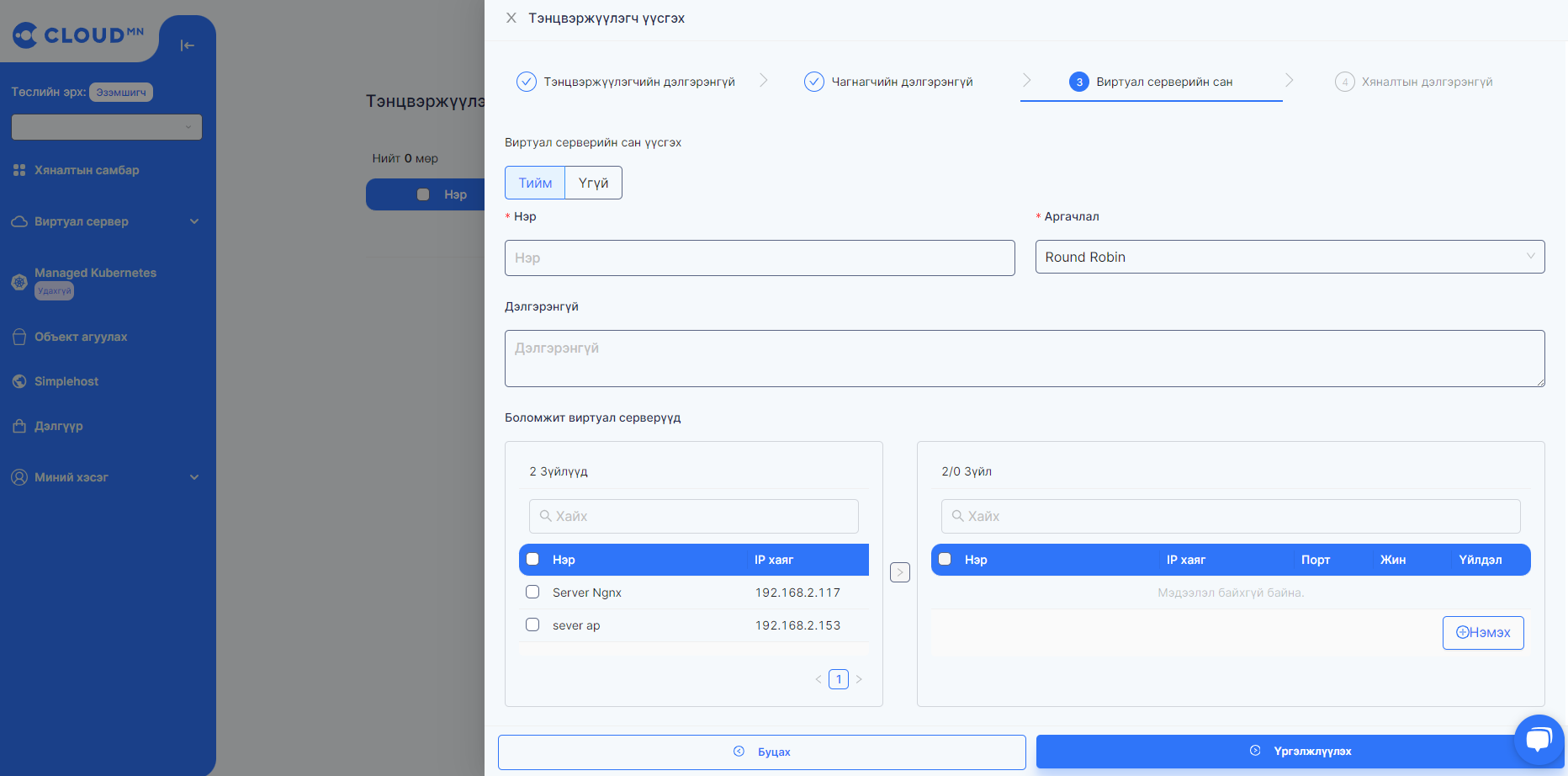
Task: Open the project selector dropdown in sidebar
Action: [107, 127]
